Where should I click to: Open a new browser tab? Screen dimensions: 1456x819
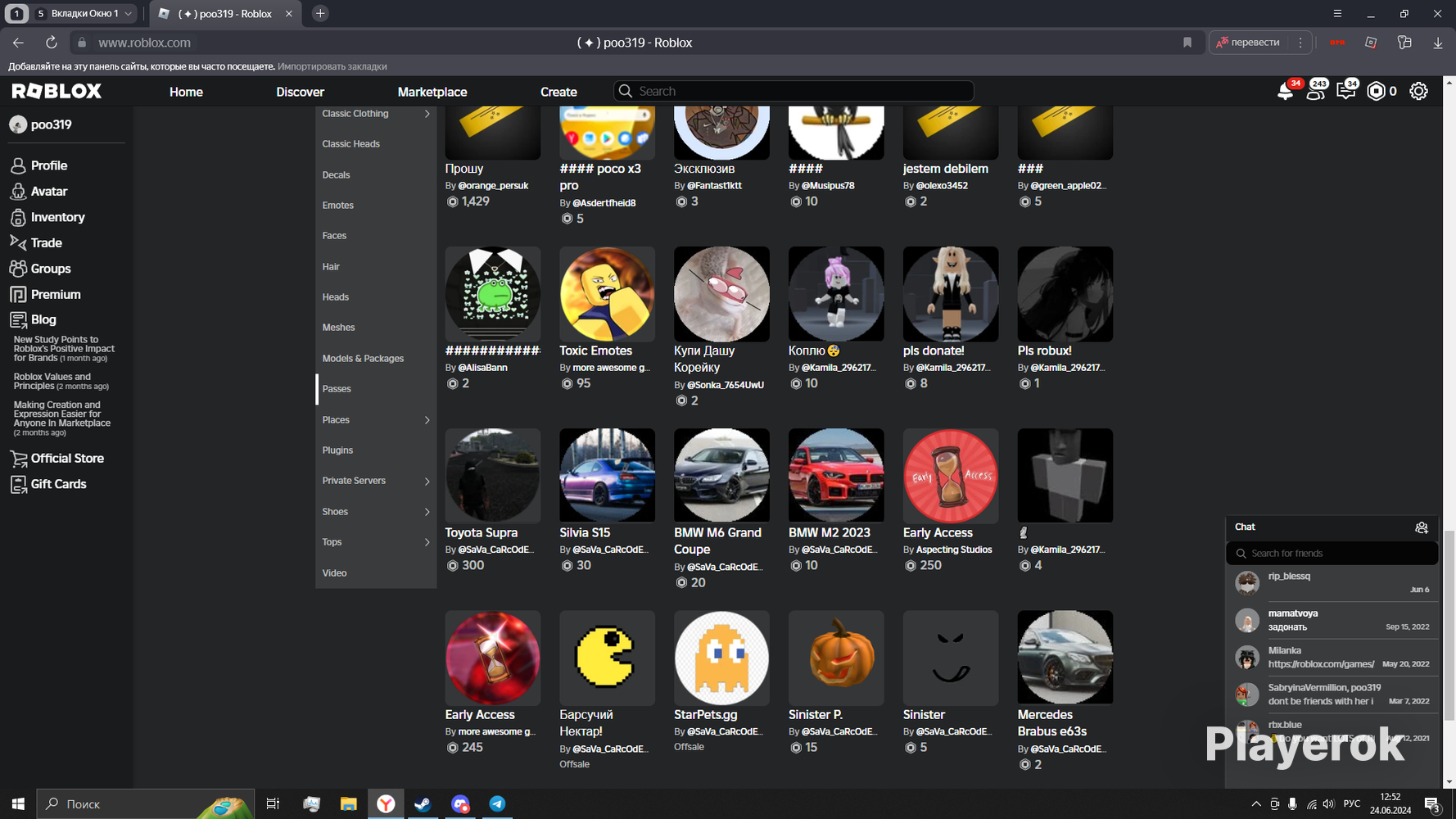point(320,13)
